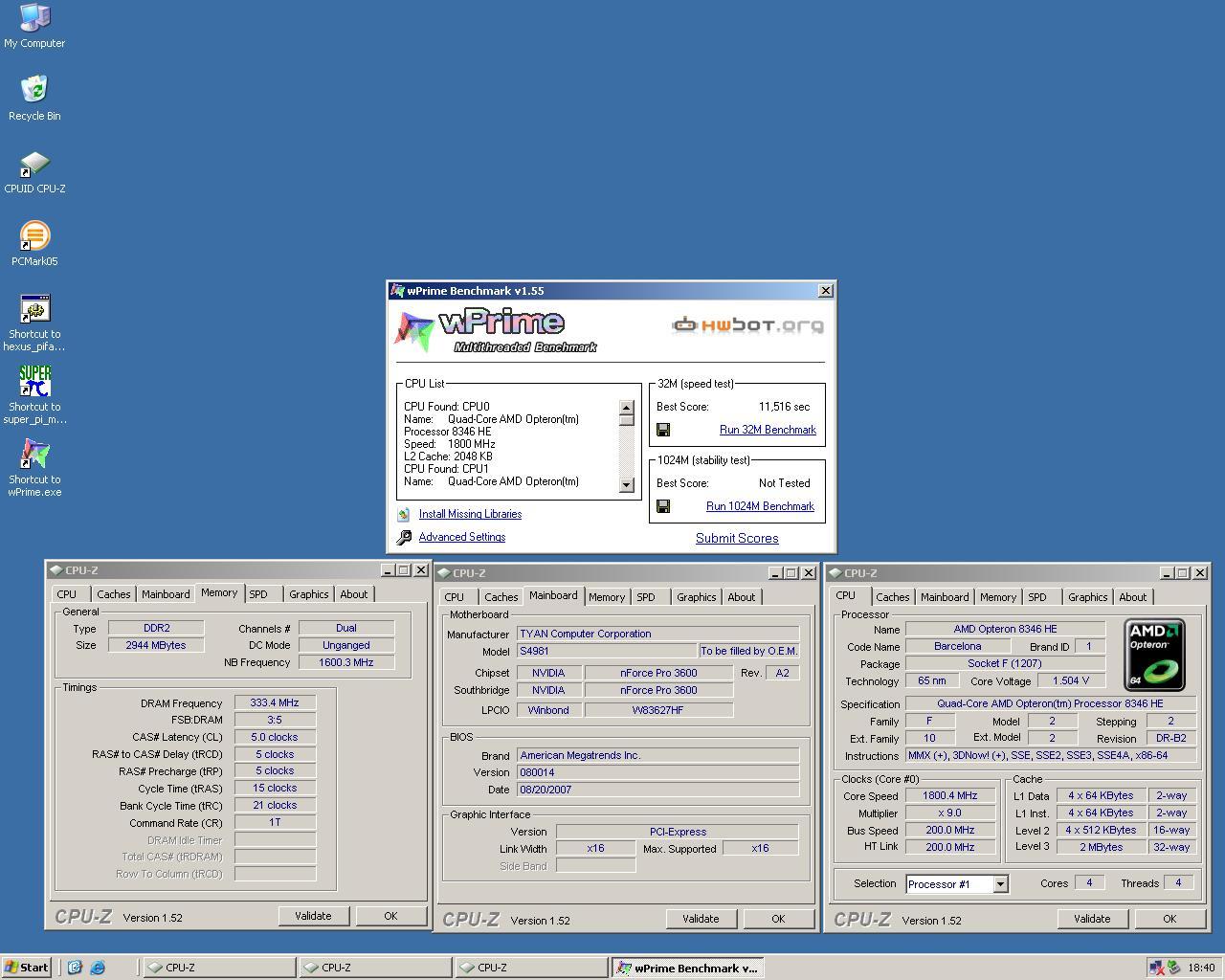This screenshot has width=1225, height=980.
Task: Click the second system tray icon
Action: coord(1173,968)
